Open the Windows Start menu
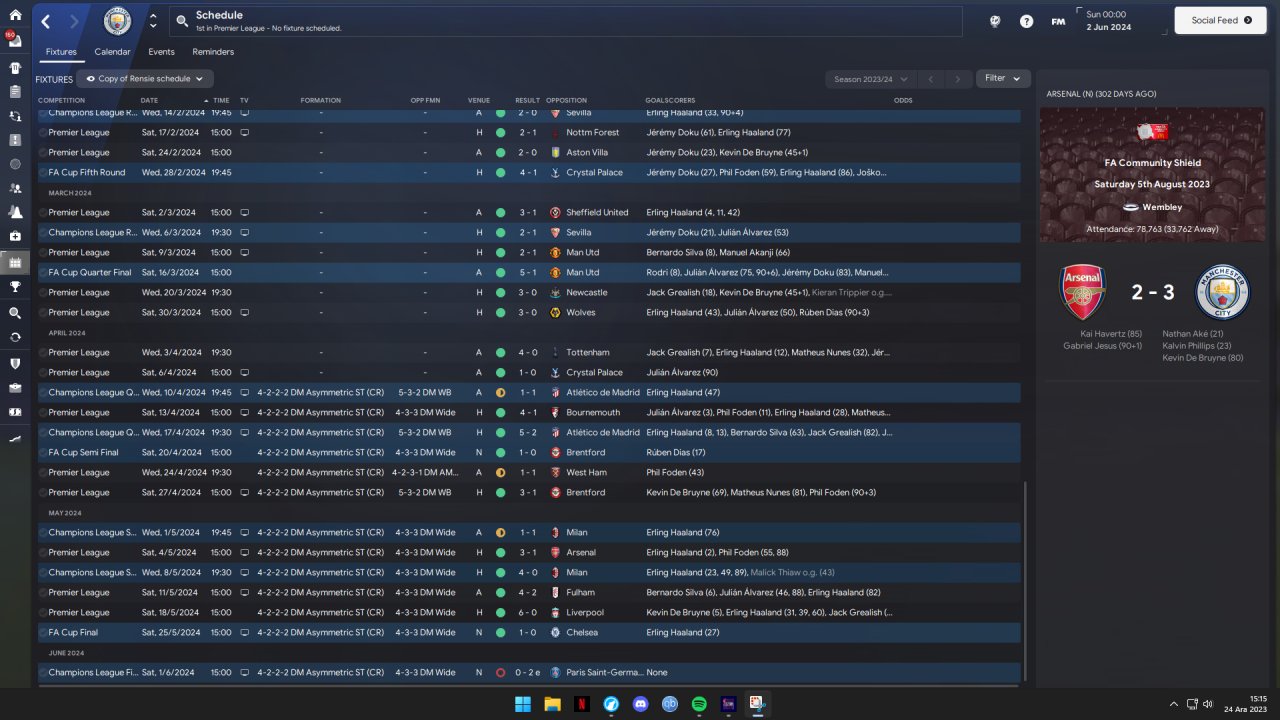The image size is (1280, 720). pyautogui.click(x=522, y=704)
